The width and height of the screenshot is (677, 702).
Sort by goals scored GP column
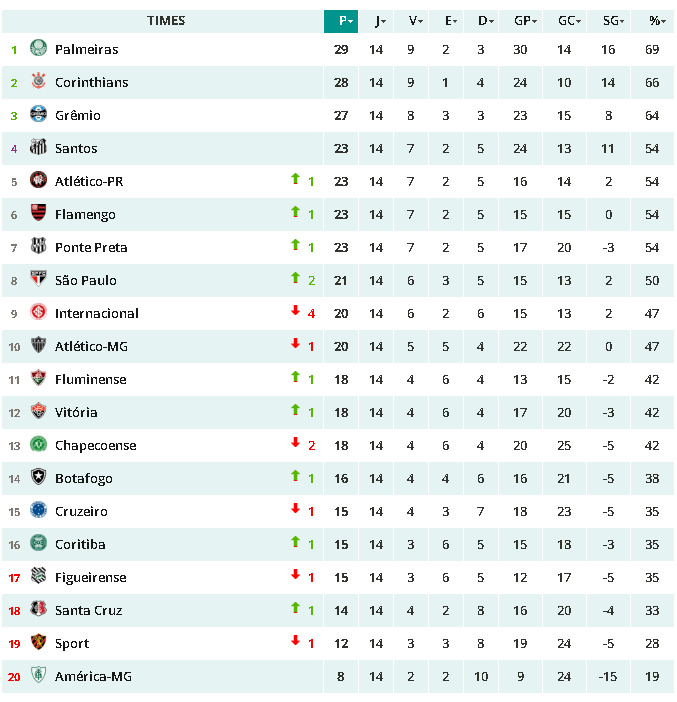(521, 21)
